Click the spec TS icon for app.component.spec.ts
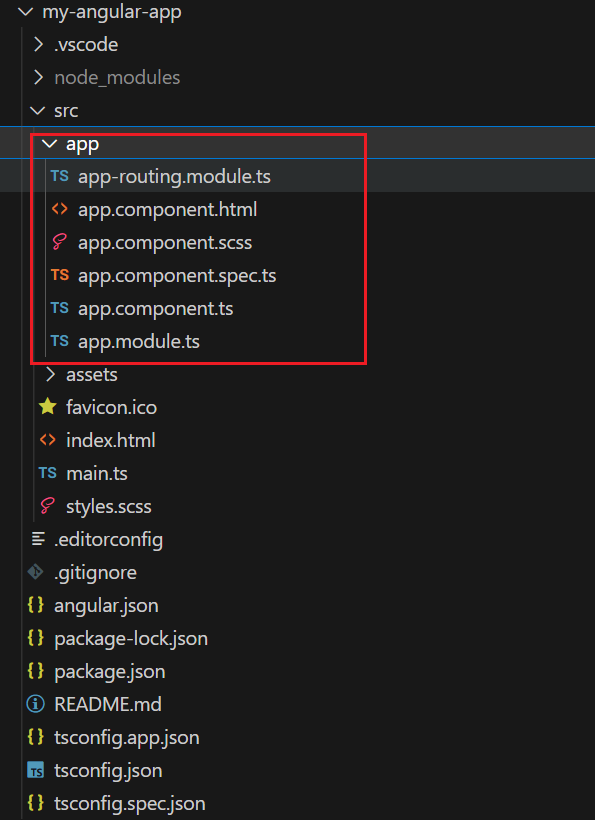 (x=58, y=275)
